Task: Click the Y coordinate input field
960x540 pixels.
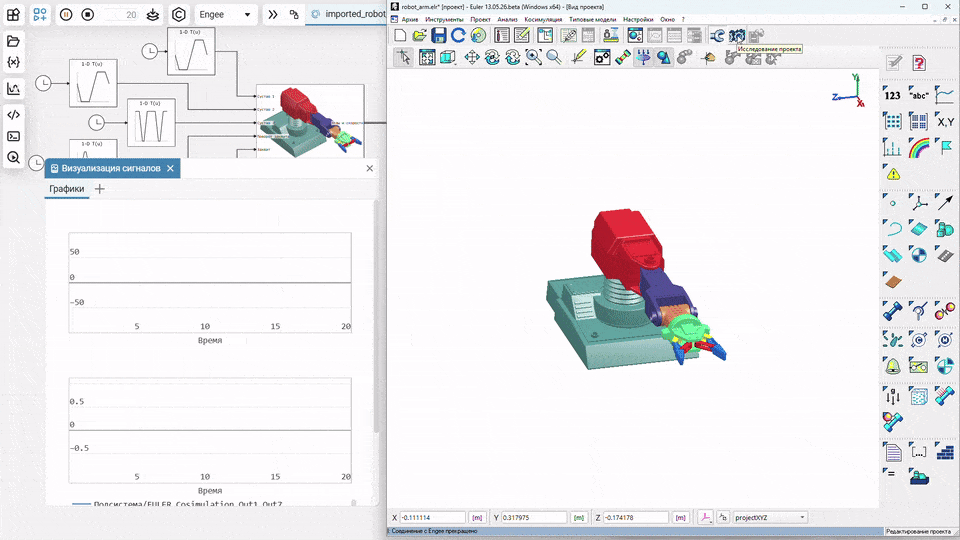Action: (533, 517)
